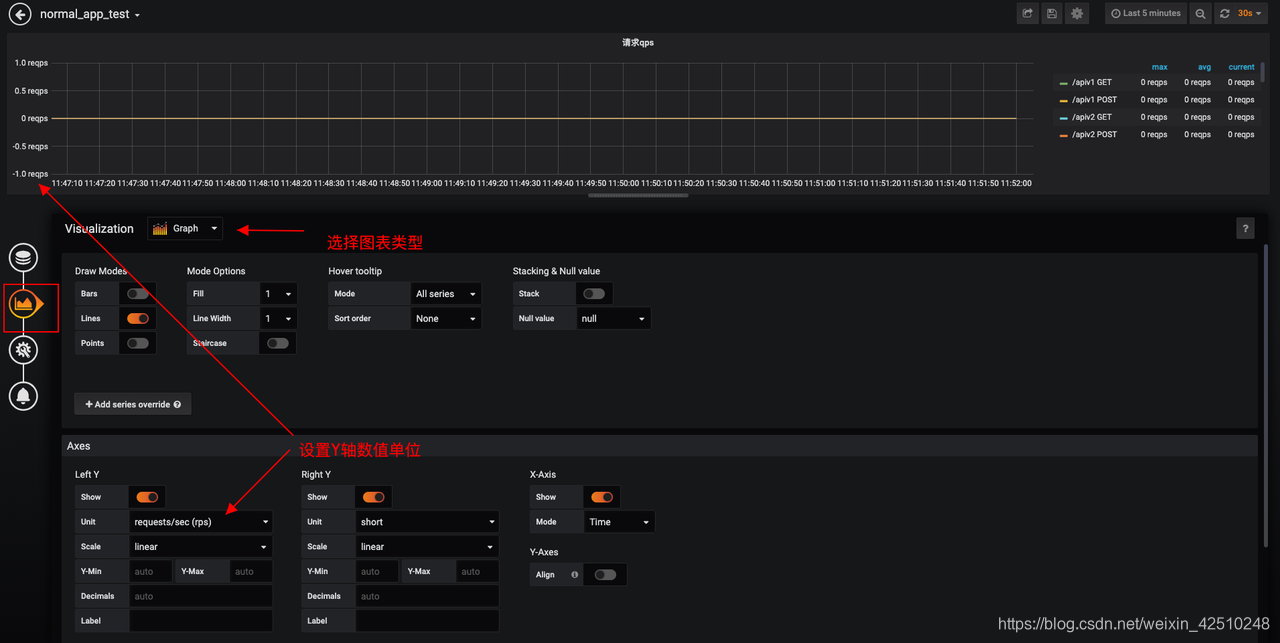Go back using the arrow icon
Viewport: 1280px width, 643px height.
19,14
